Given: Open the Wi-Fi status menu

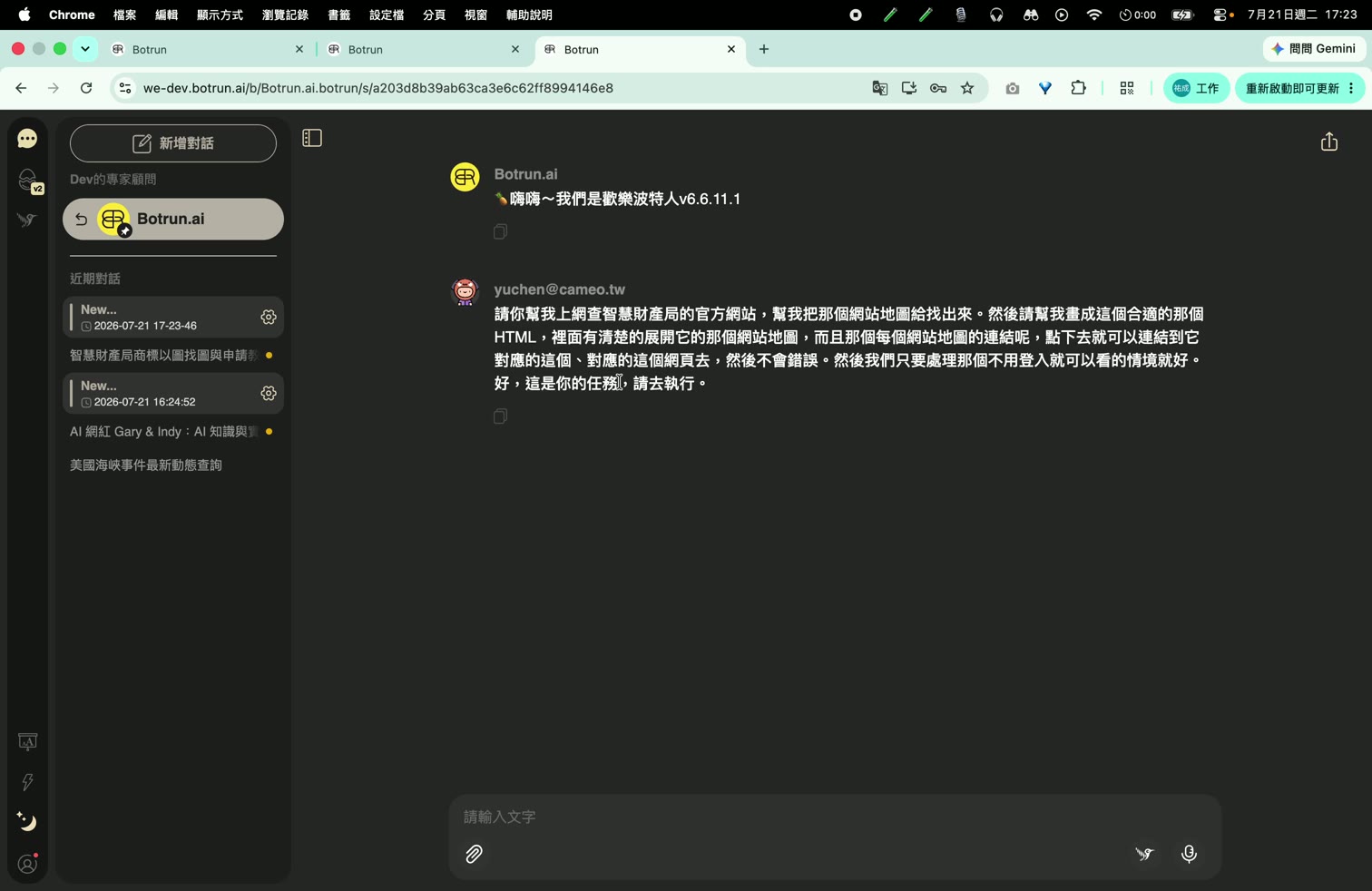Looking at the screenshot, I should click(1094, 15).
